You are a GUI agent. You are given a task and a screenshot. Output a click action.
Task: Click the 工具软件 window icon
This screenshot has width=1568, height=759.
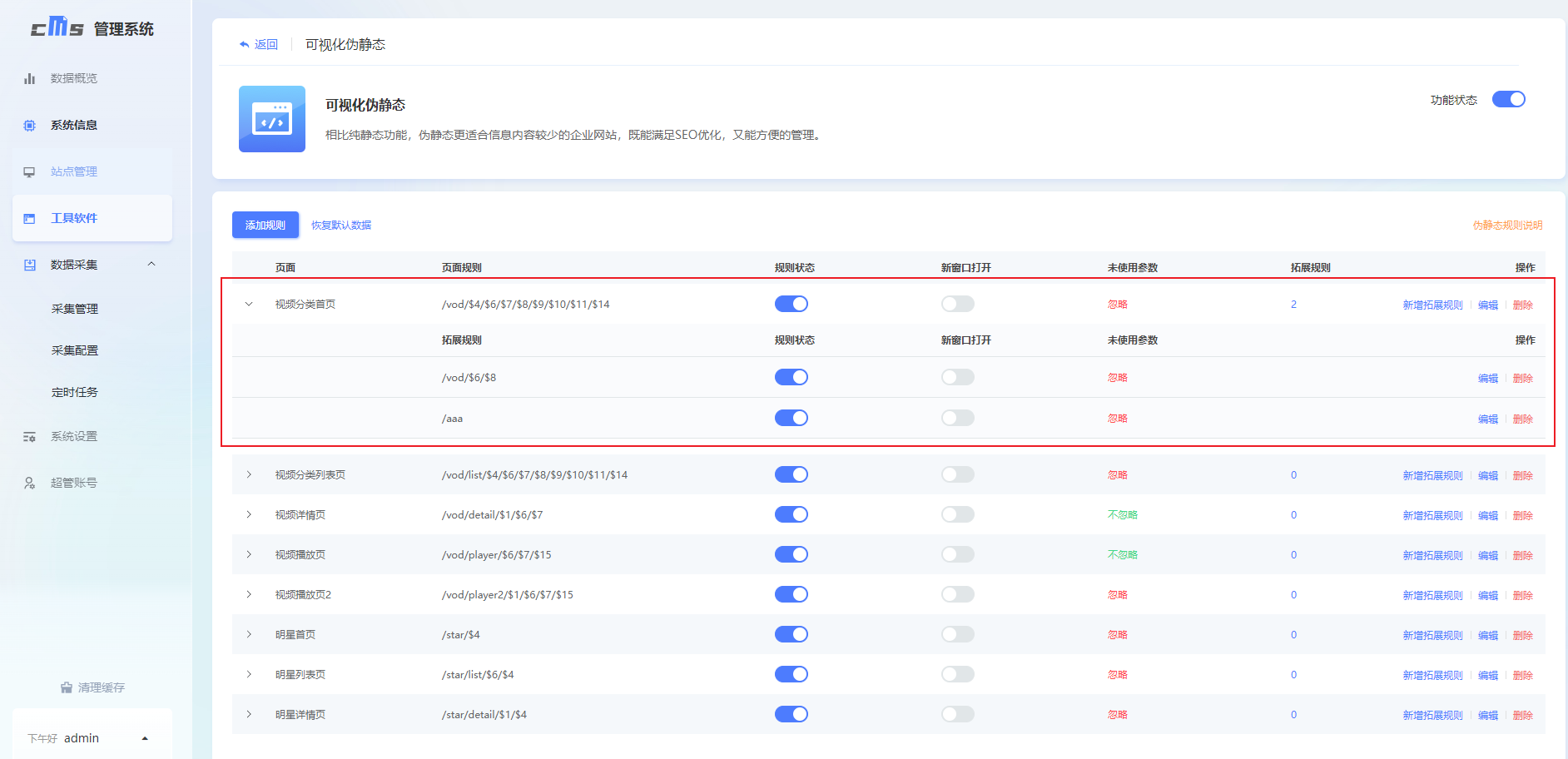(30, 218)
